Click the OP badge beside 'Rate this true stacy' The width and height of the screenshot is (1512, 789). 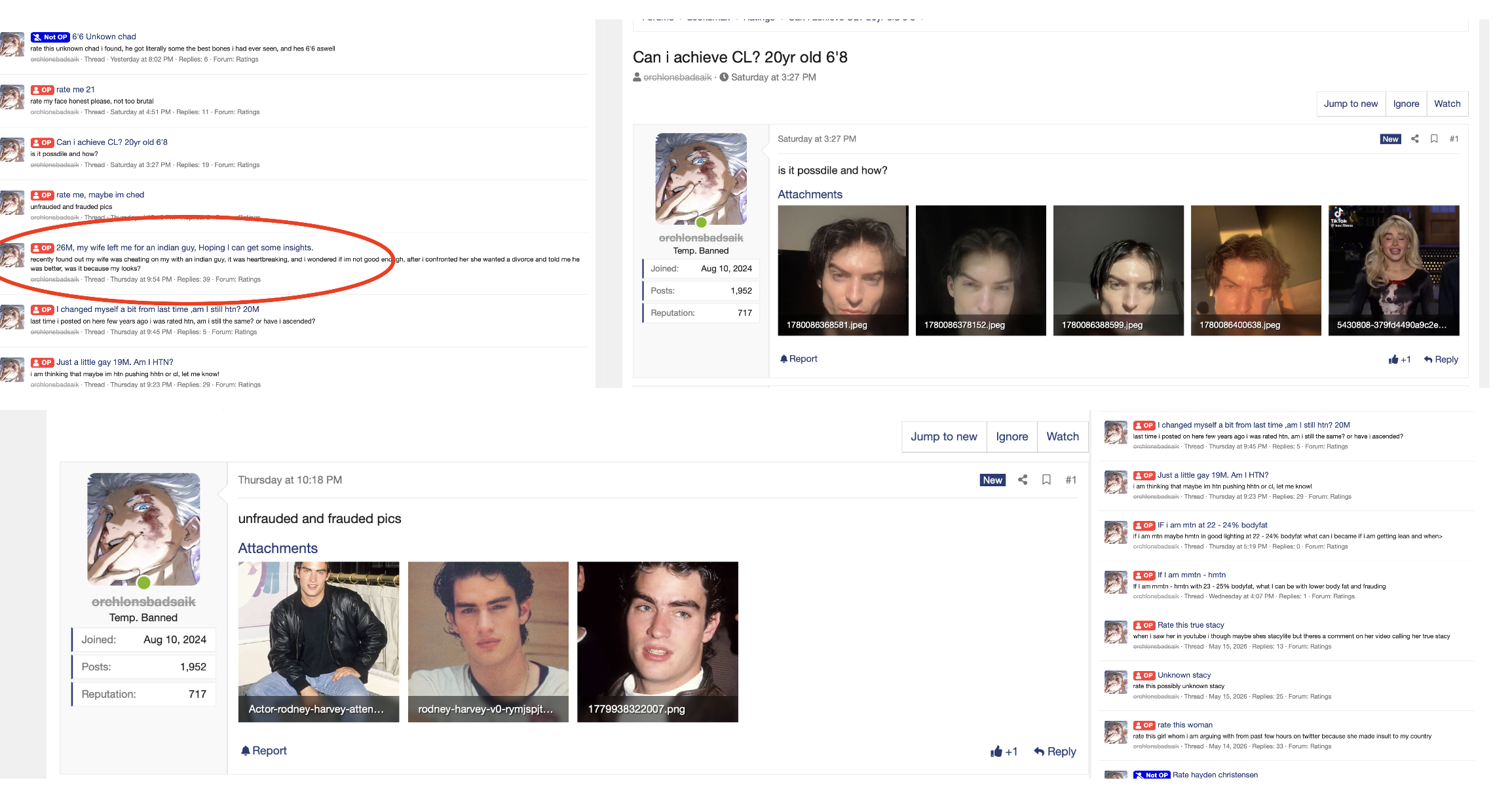pos(1144,625)
